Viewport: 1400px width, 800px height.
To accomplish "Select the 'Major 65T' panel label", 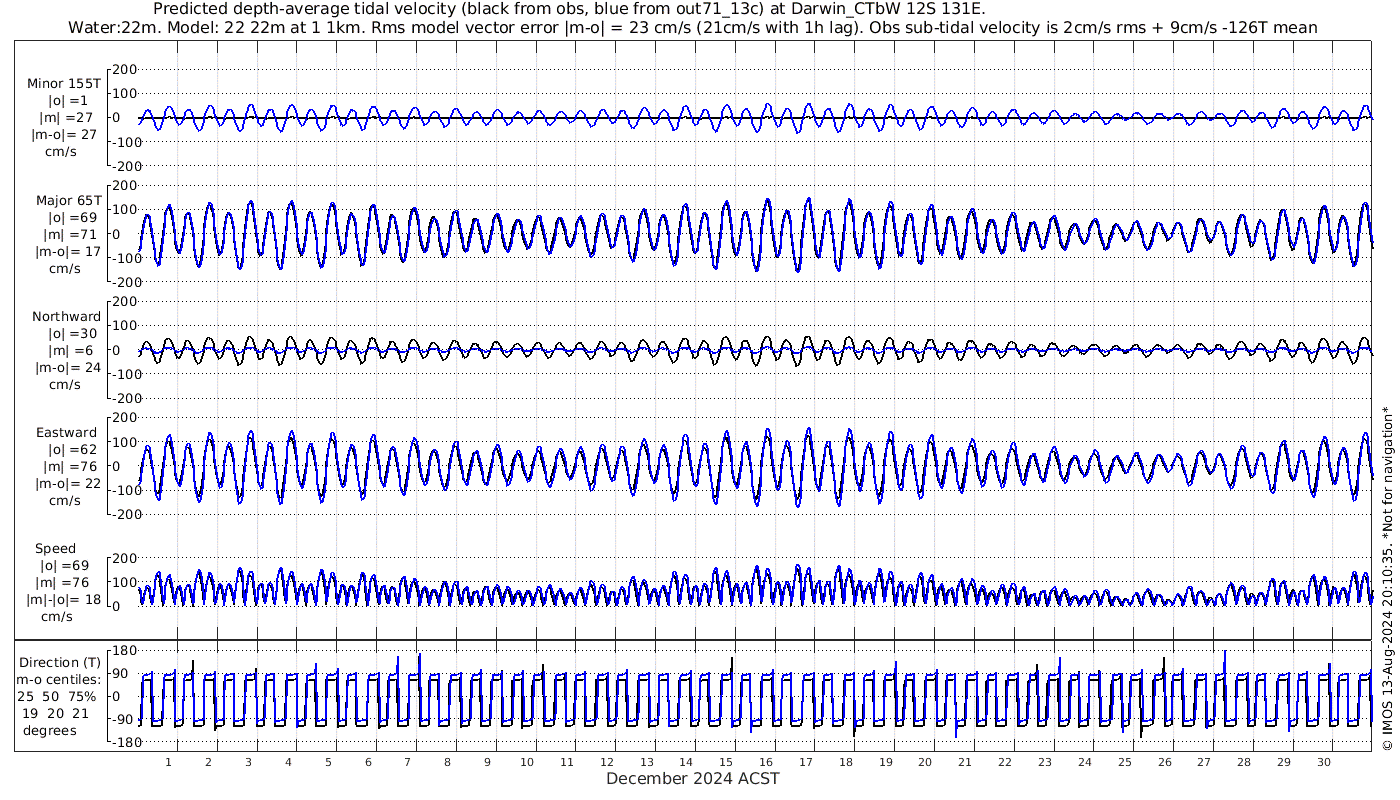I will (68, 201).
